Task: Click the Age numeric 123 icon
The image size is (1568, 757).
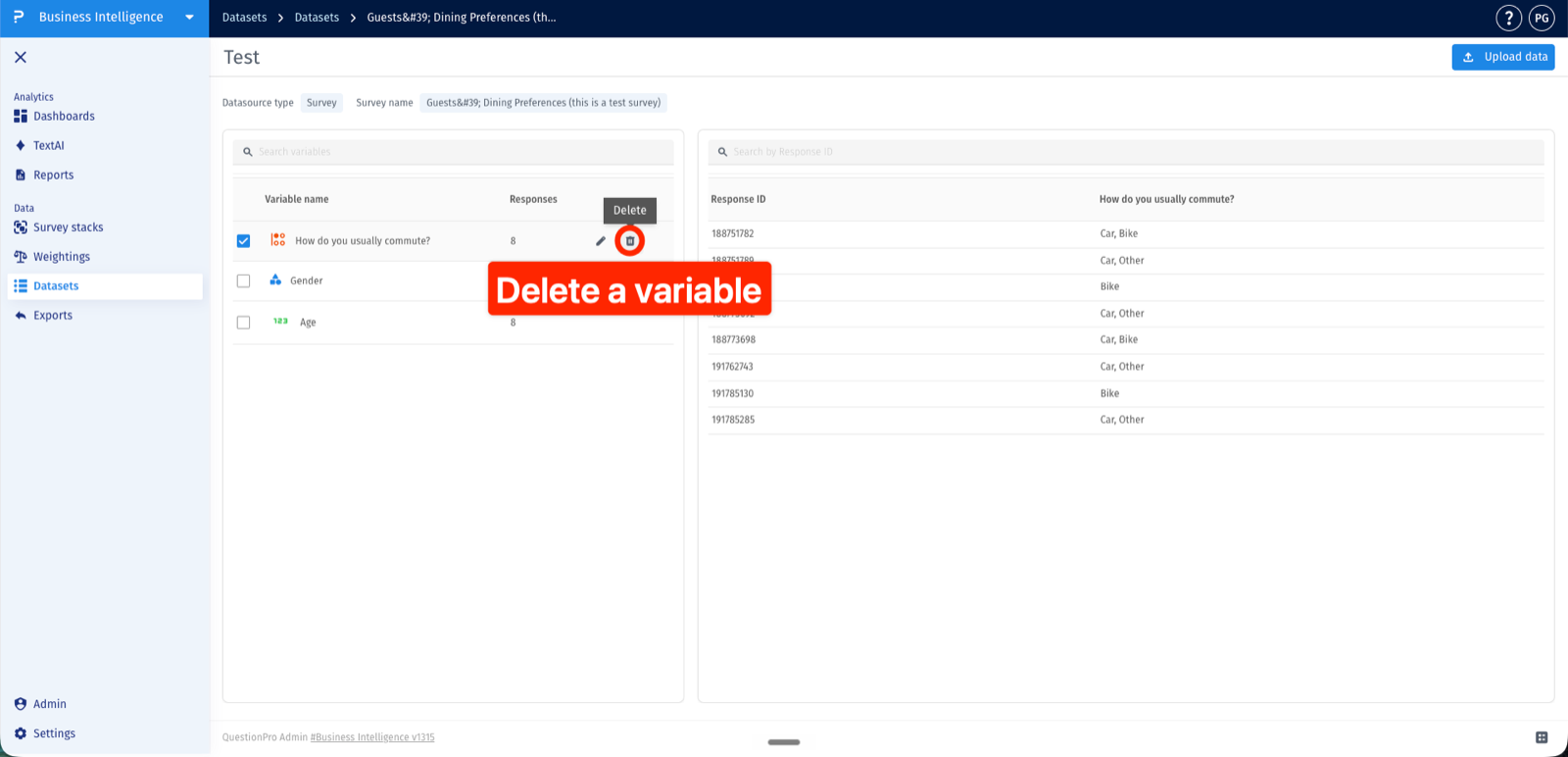Action: click(280, 321)
